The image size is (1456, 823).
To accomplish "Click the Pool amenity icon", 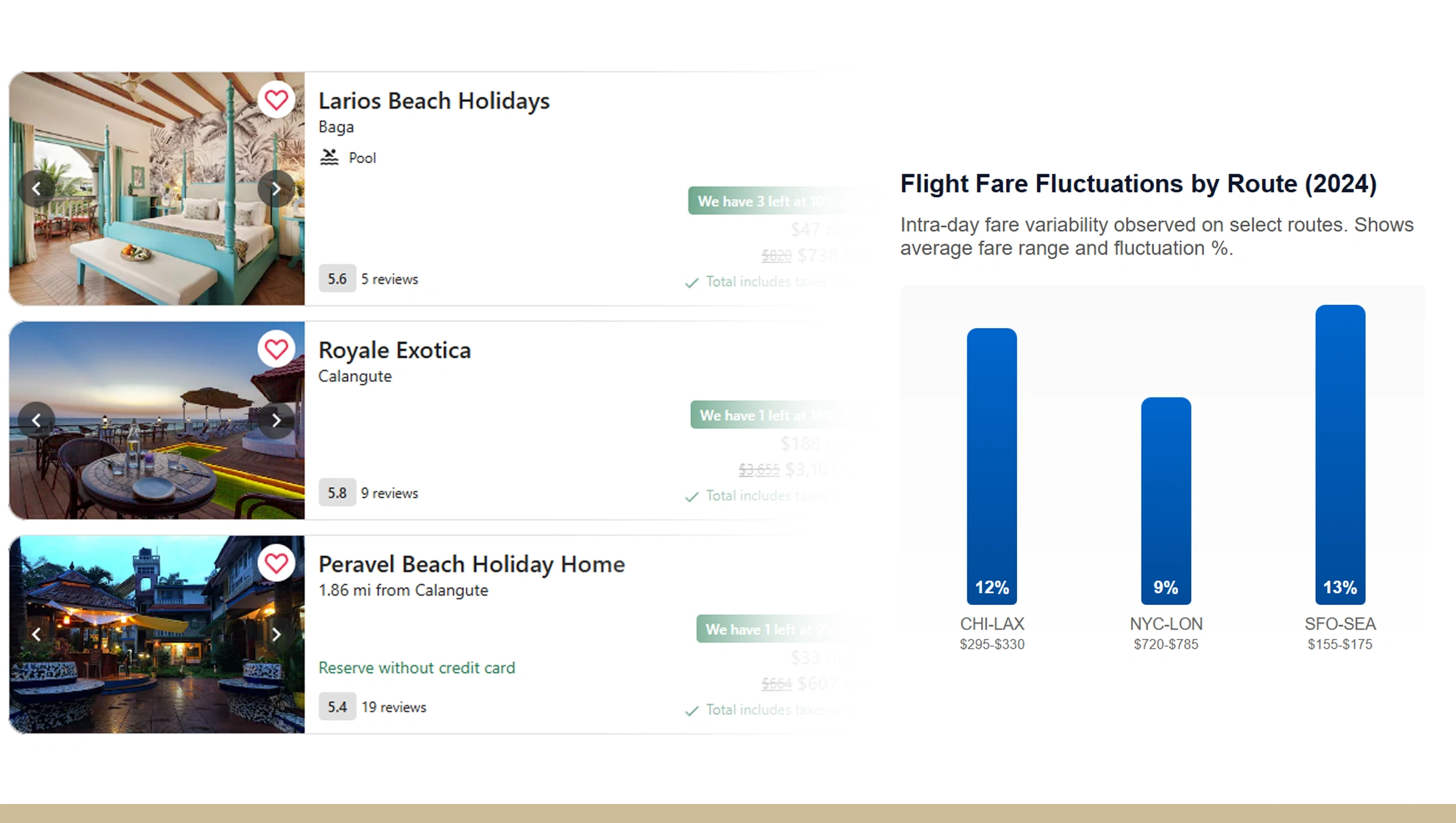I will [329, 156].
